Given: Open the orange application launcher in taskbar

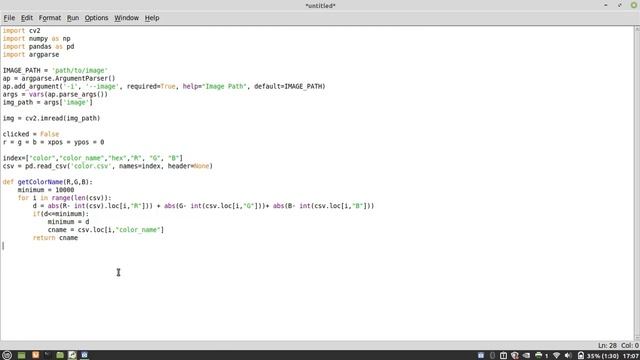Looking at the screenshot, I should [x=36, y=355].
